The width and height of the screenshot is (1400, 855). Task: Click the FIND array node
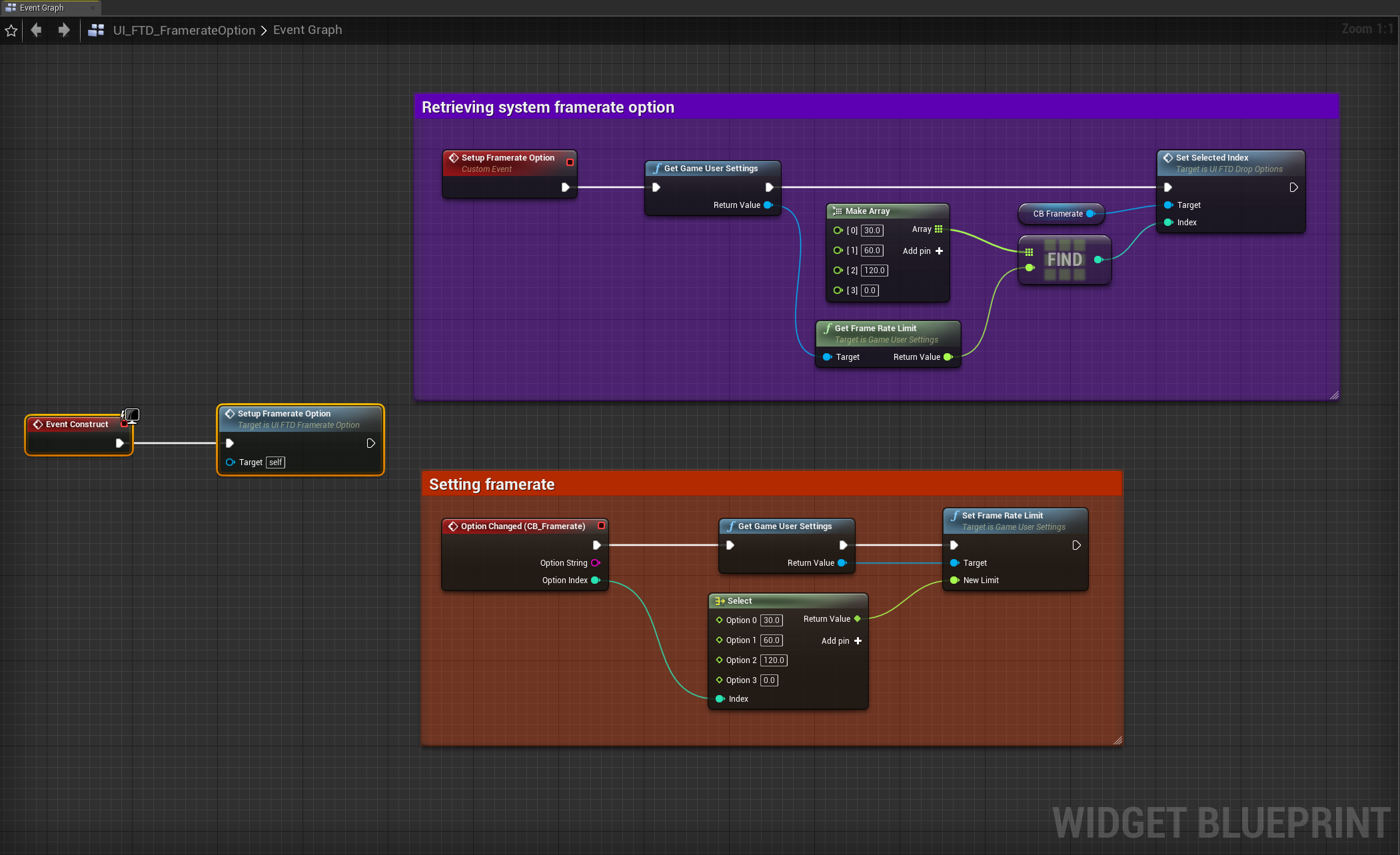[x=1064, y=260]
